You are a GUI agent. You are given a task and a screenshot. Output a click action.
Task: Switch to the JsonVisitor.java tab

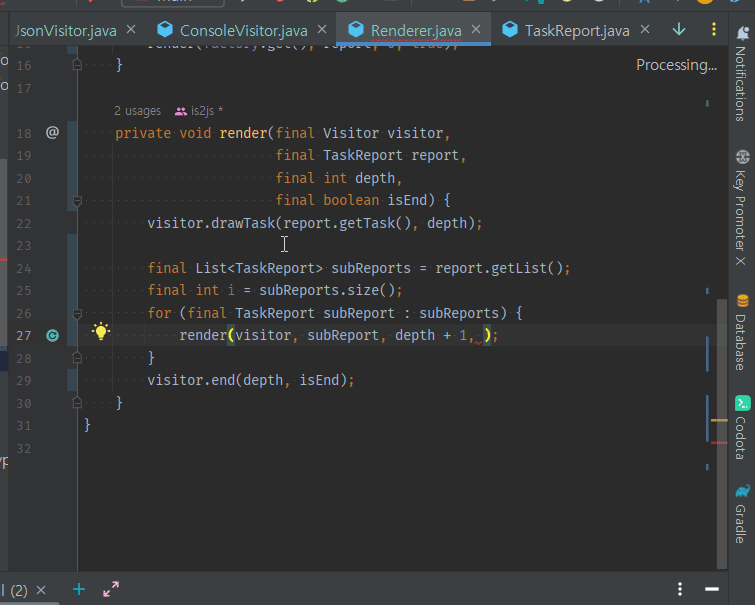pos(66,31)
